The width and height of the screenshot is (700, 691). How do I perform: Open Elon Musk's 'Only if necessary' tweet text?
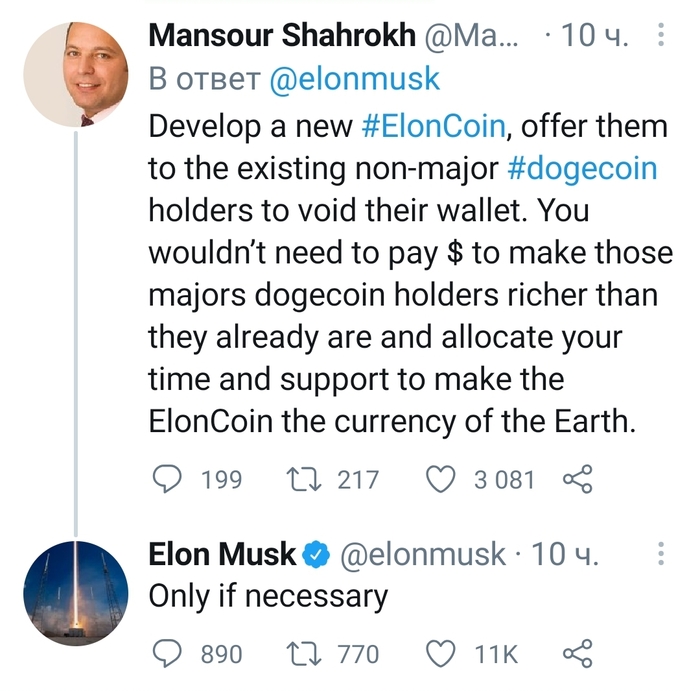(268, 597)
